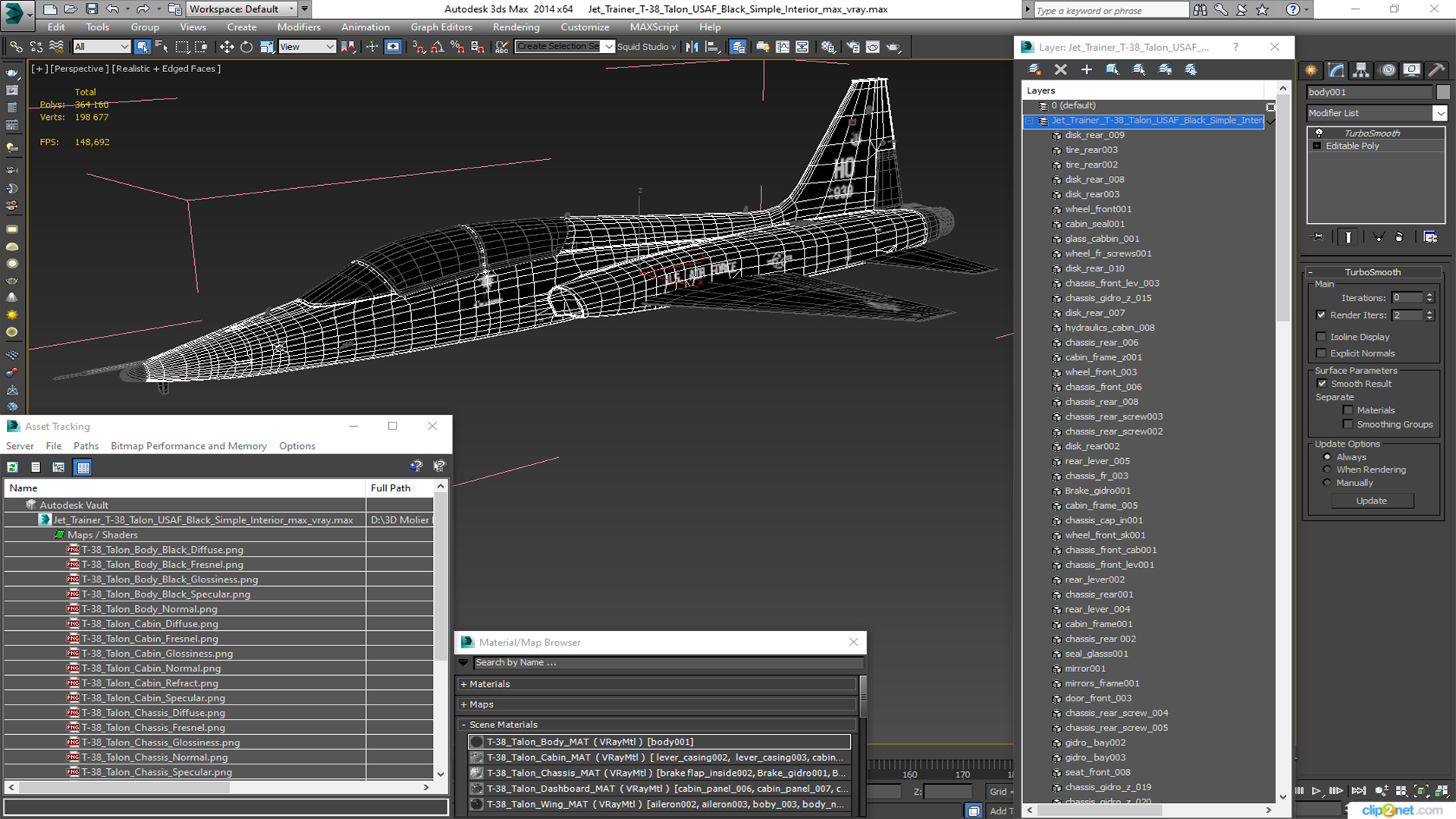
Task: Open the Rendering menu
Action: (516, 27)
